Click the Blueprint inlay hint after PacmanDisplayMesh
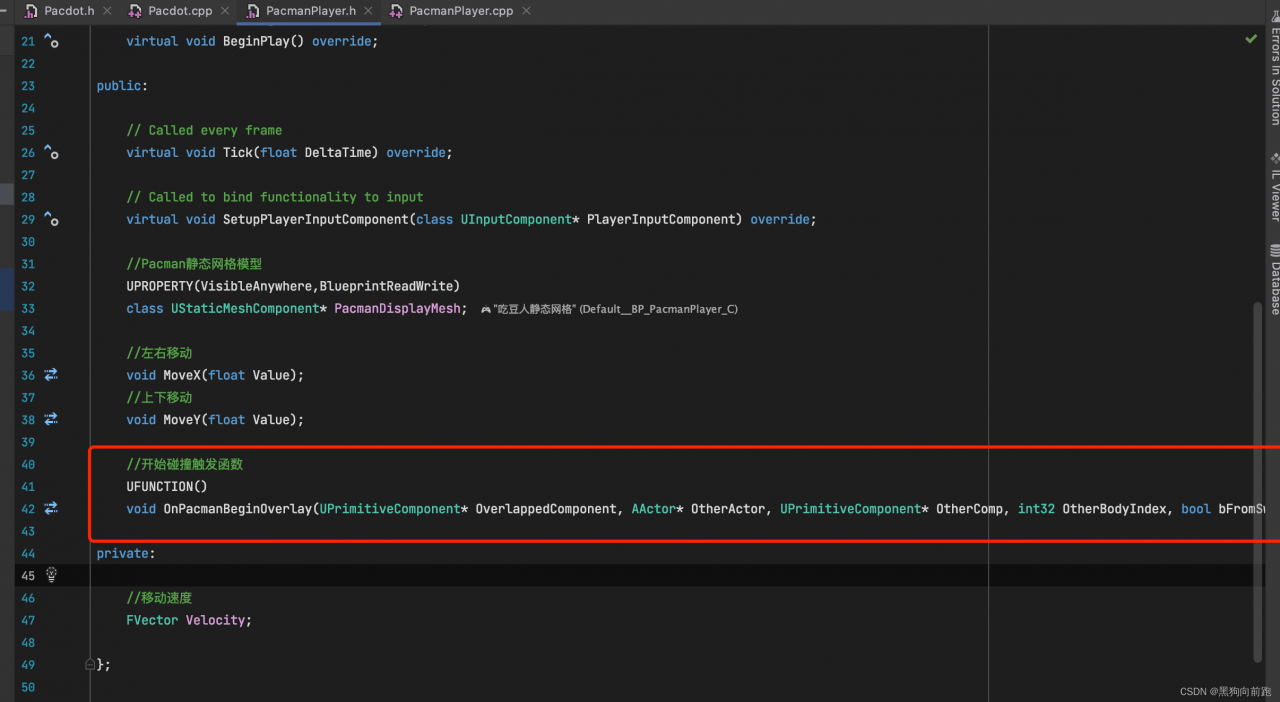Viewport: 1280px width, 702px height. tap(609, 309)
